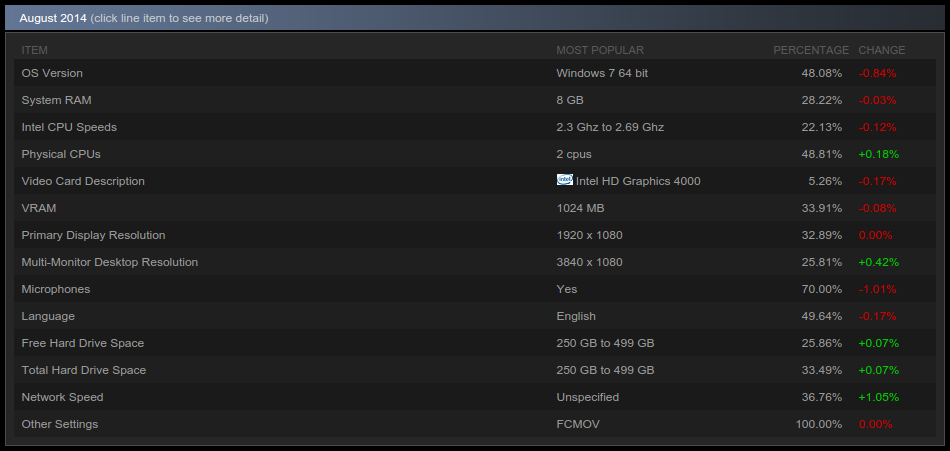Open Total Hard Drive Space details
This screenshot has height=451, width=950.
click(x=474, y=370)
